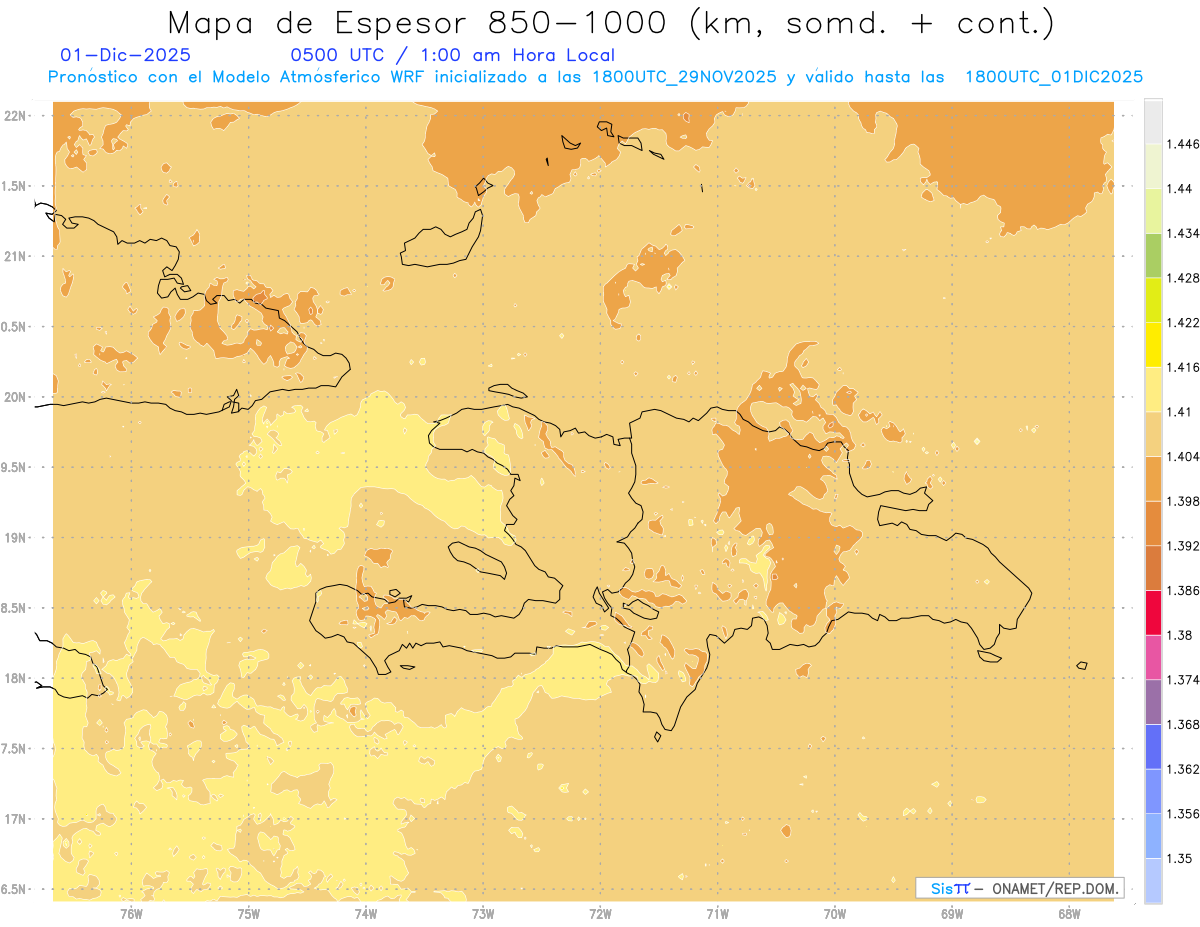
Task: Click the '68W' longitude label
Action: (1069, 914)
